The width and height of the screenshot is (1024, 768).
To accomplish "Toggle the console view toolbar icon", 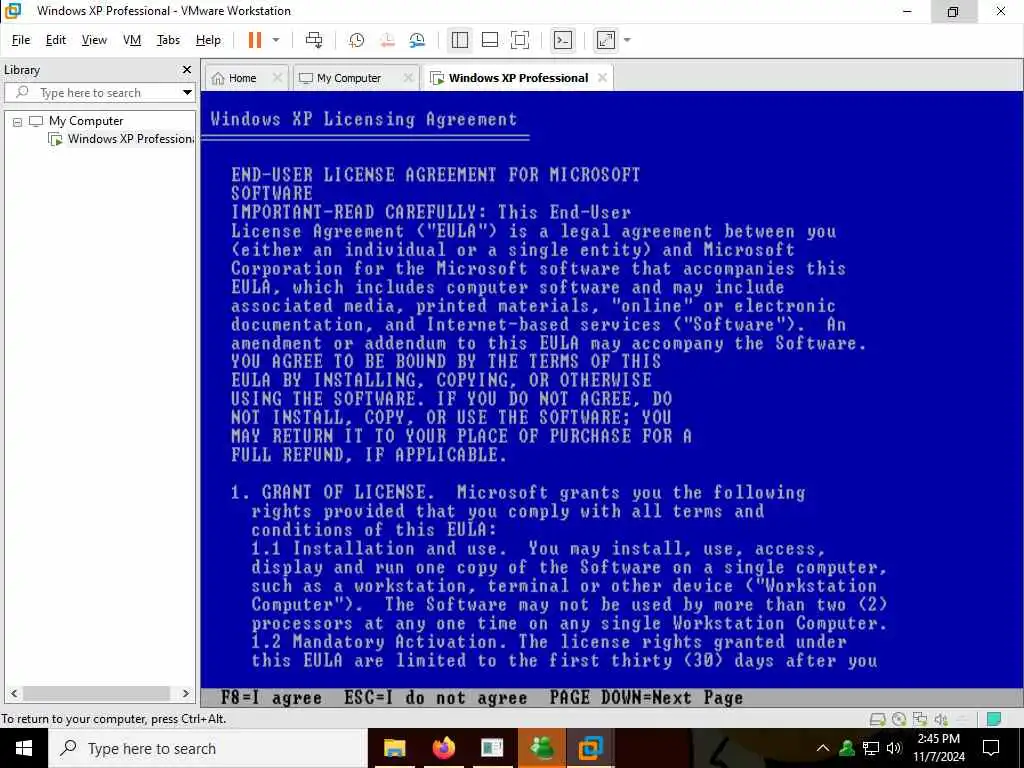I will pos(562,40).
